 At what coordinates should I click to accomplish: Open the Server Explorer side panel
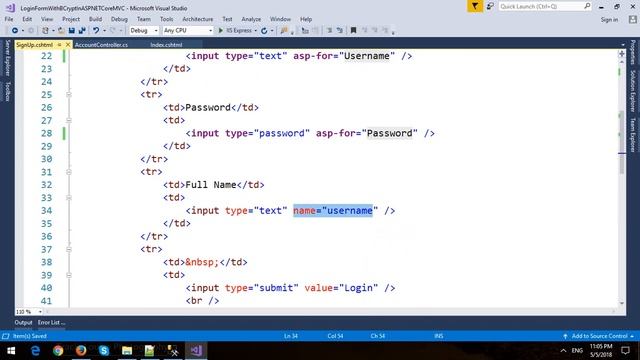(x=7, y=58)
